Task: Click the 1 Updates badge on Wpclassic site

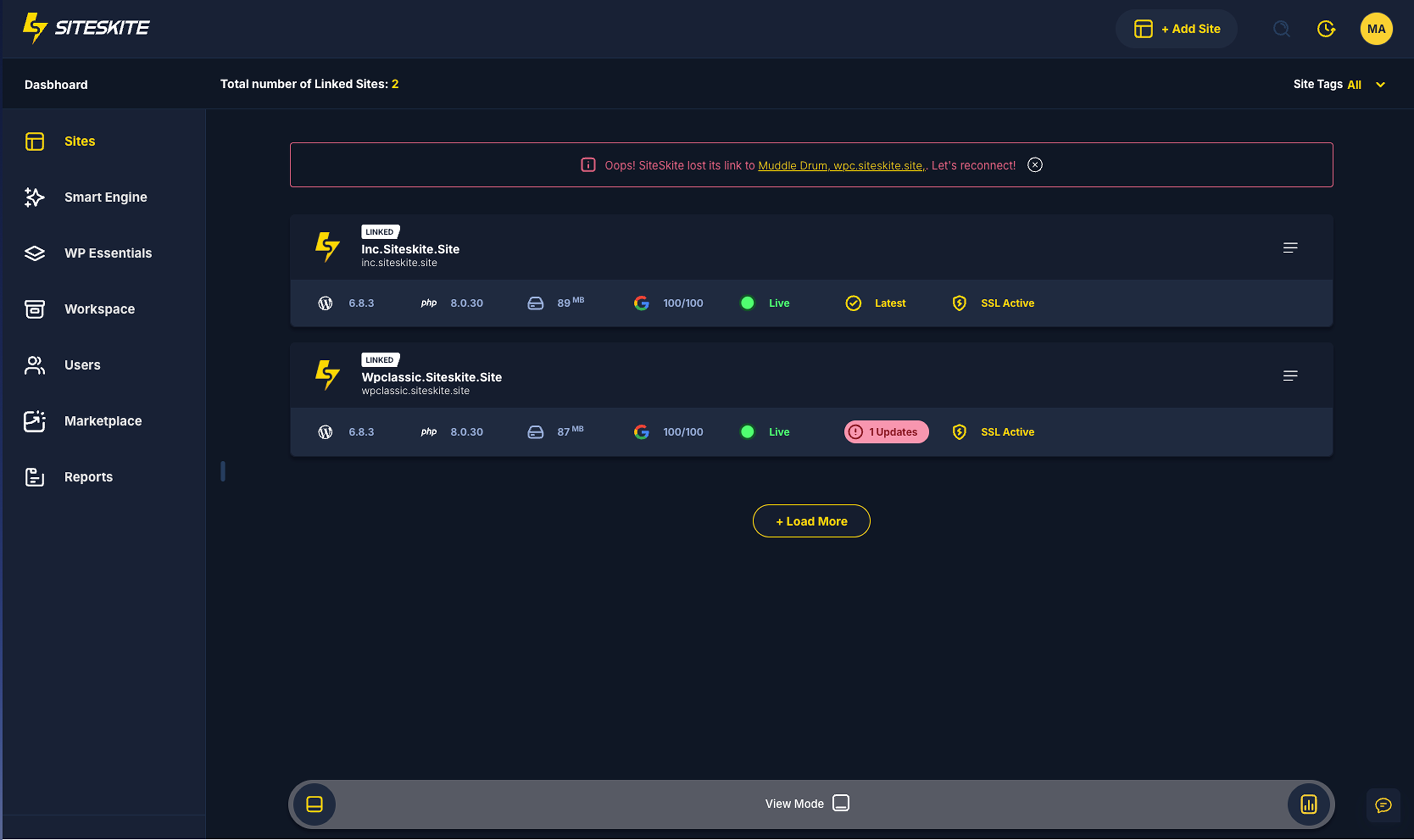Action: (x=886, y=432)
